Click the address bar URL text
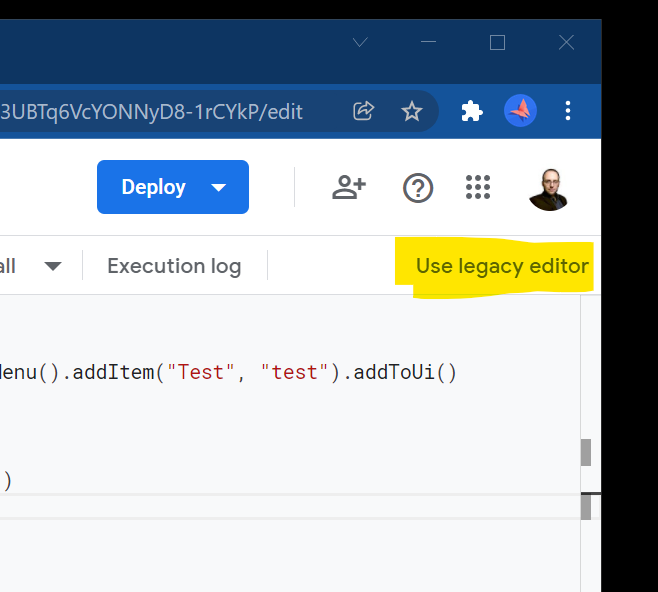The height and width of the screenshot is (592, 658). pos(151,112)
